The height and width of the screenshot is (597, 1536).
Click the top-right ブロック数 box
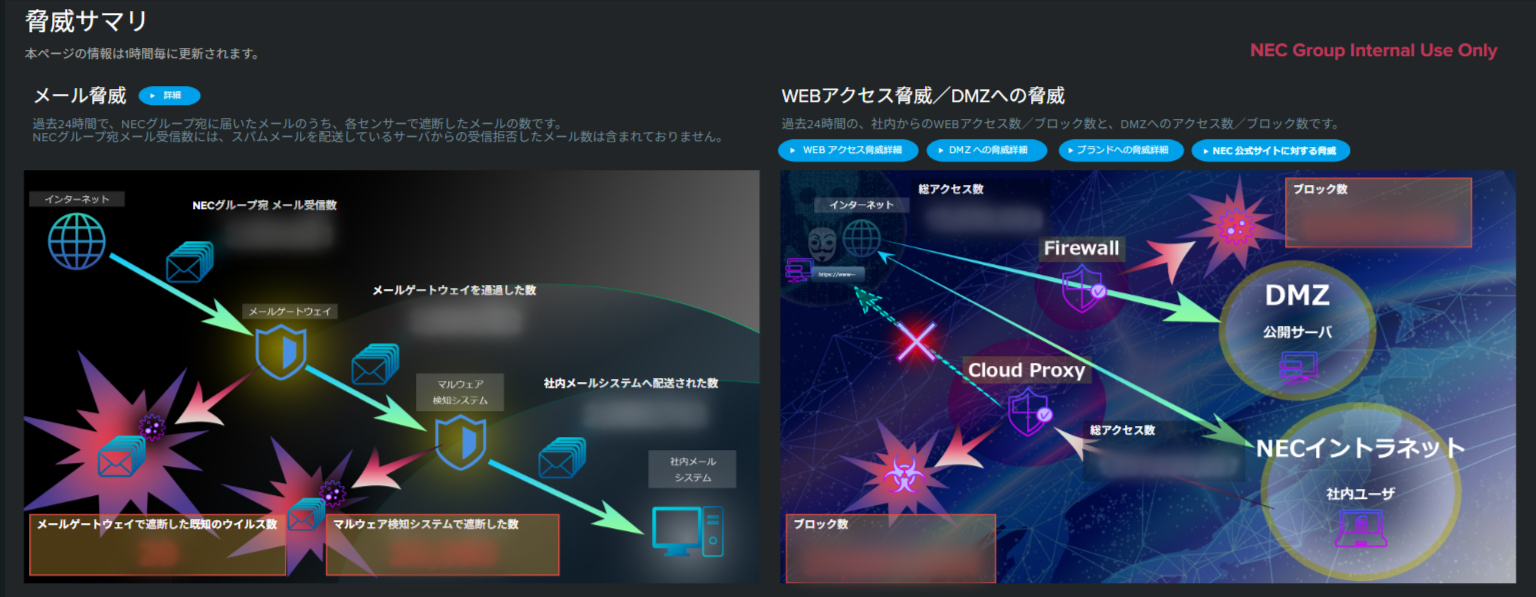(1378, 212)
